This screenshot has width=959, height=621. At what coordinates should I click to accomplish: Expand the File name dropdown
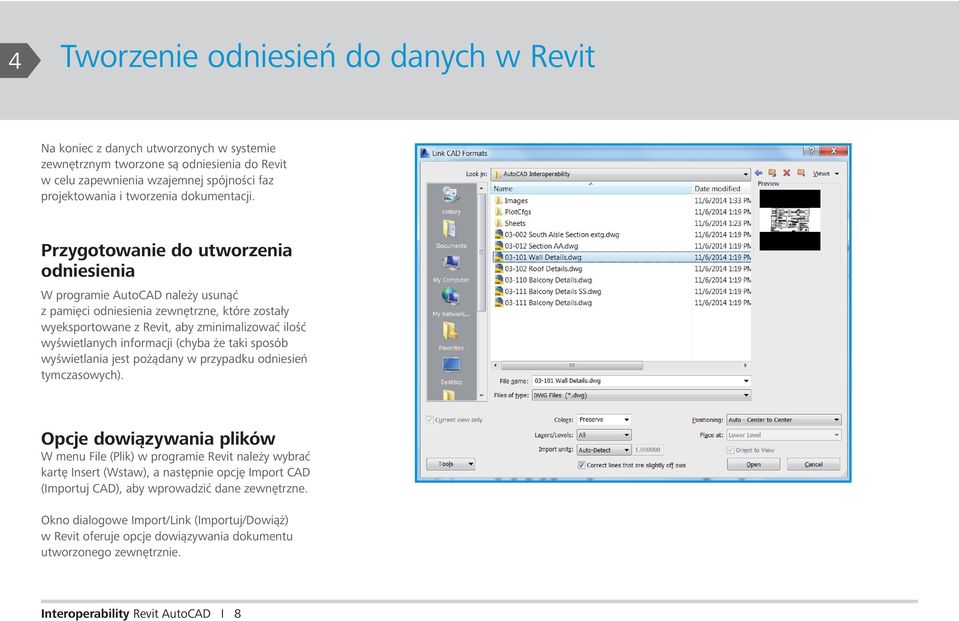(746, 381)
